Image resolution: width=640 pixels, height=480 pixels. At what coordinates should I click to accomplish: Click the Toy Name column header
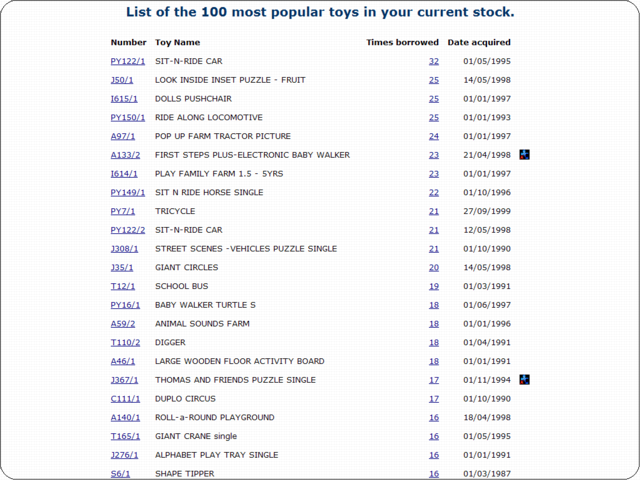(178, 42)
